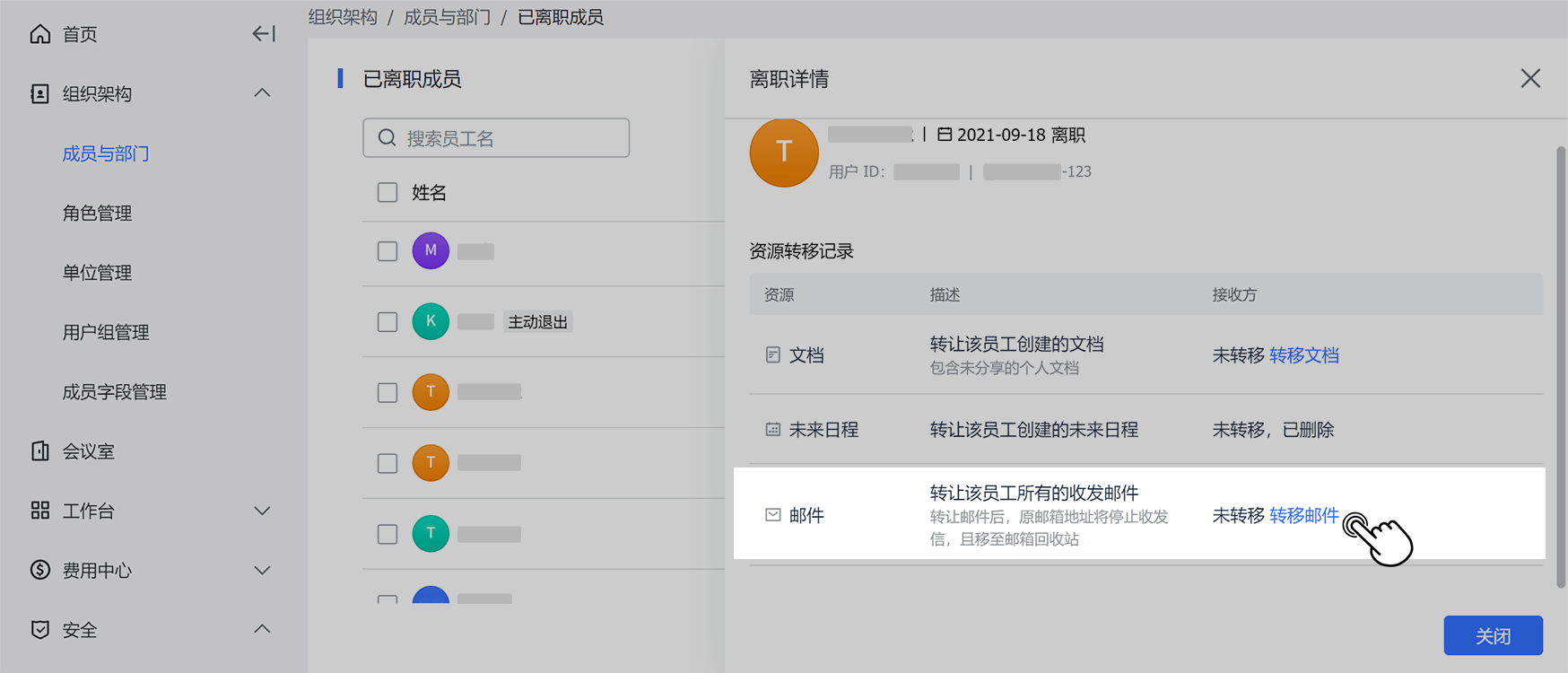The image size is (1568, 673).
Task: Click 未转移，已删除 status text
Action: (x=1273, y=430)
